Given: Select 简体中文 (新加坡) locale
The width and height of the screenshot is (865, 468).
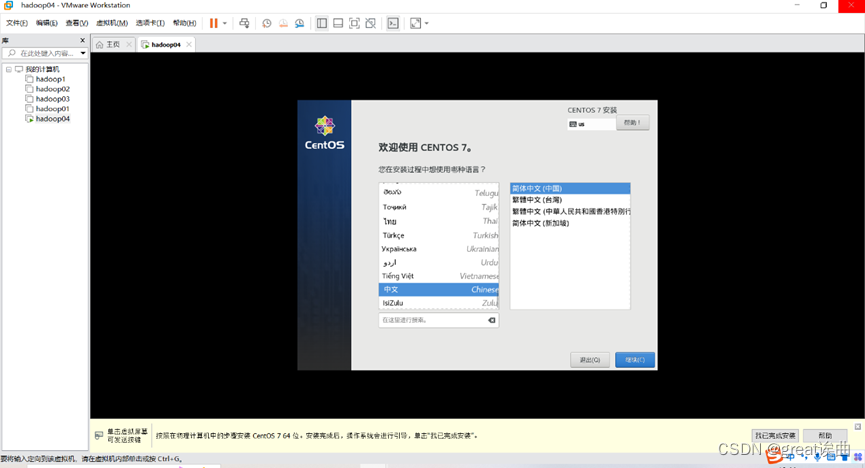Looking at the screenshot, I should click(570, 223).
